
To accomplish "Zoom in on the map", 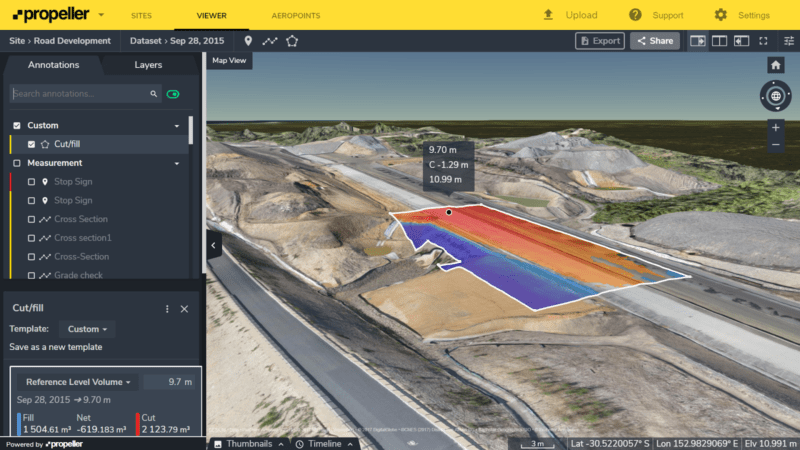I will coord(776,128).
